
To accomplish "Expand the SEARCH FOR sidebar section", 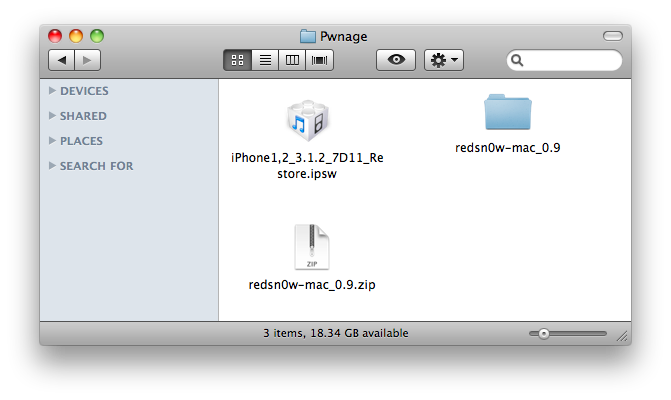I will [52, 166].
